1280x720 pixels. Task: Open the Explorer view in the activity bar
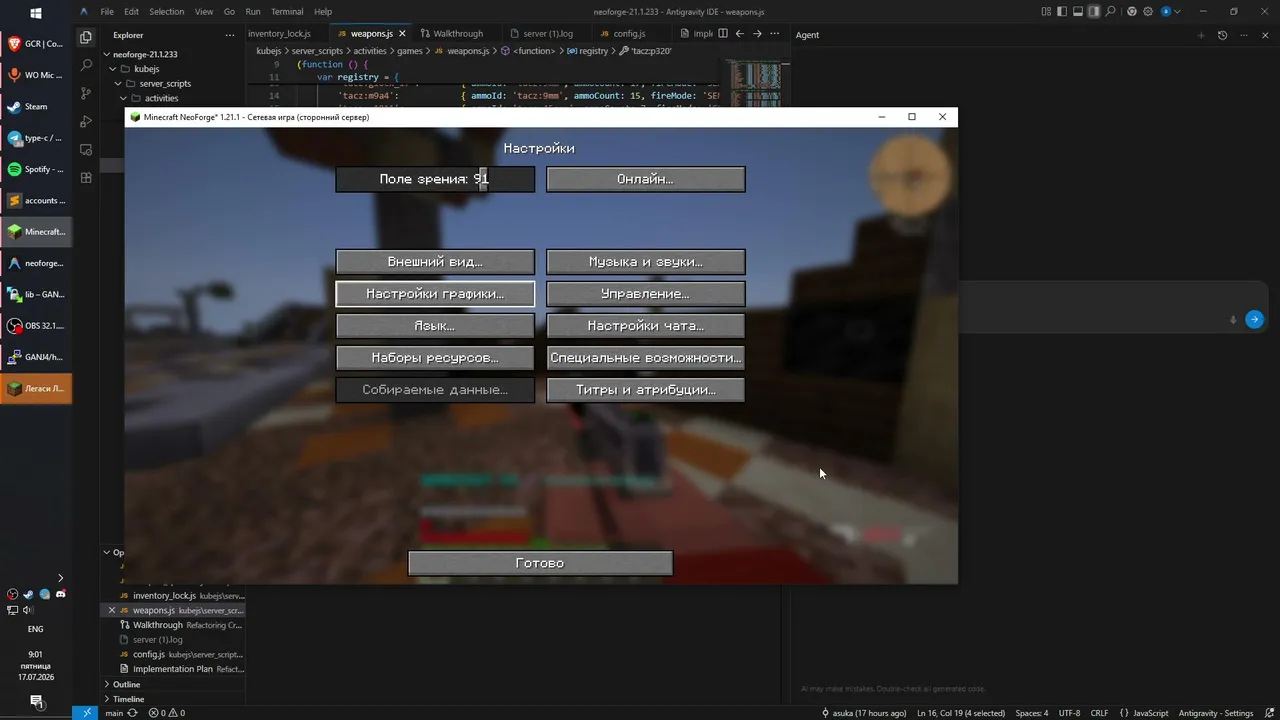[86, 37]
